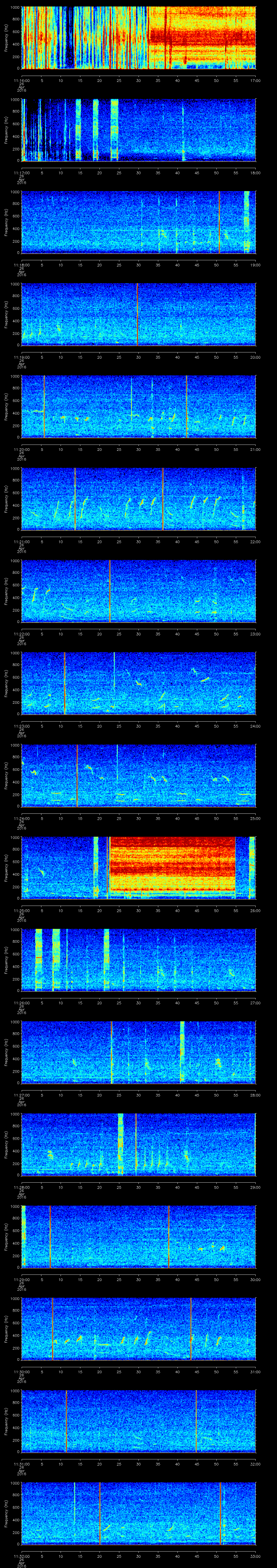The image size is (277, 1568).
Task: Click the red vertical line in the 11:19:00 panel
Action: (138, 315)
